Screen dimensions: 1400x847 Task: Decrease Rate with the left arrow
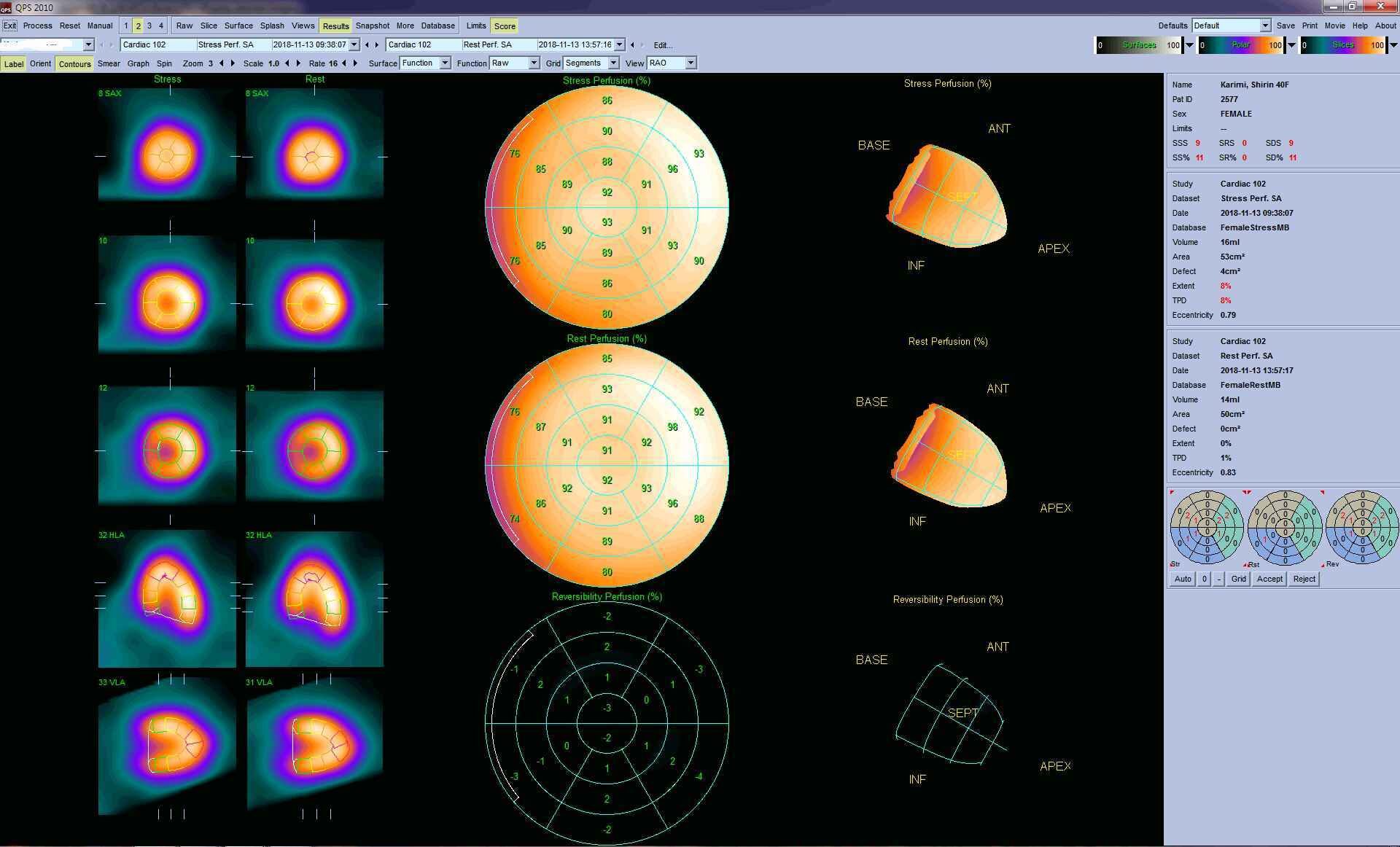[x=344, y=63]
